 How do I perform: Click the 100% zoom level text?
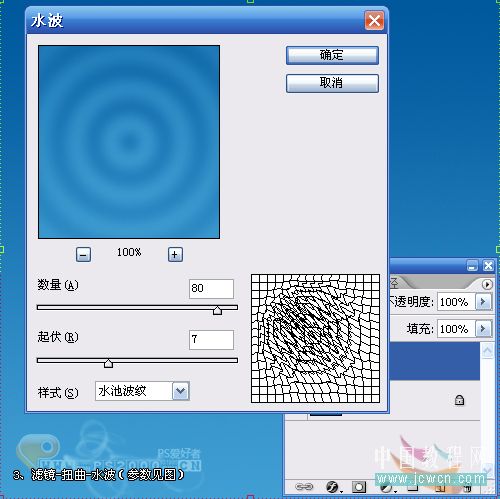coord(129,252)
